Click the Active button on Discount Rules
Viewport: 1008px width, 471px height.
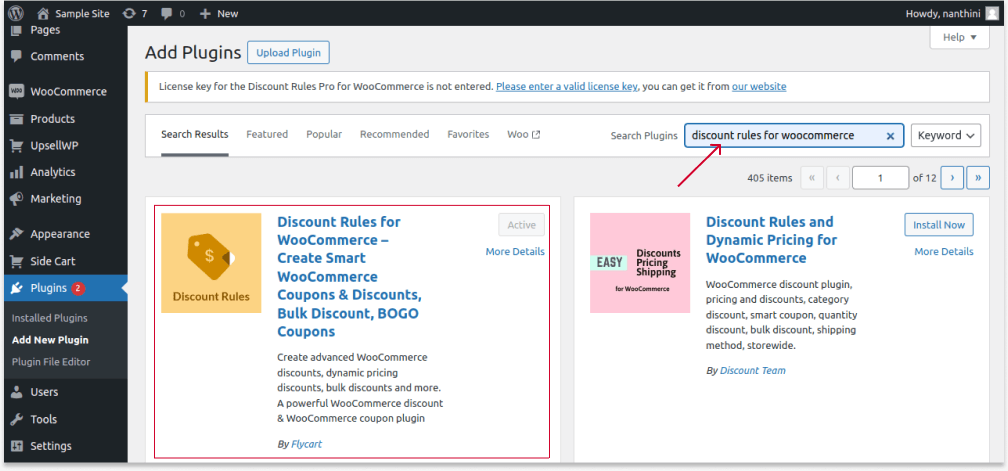[x=521, y=225]
